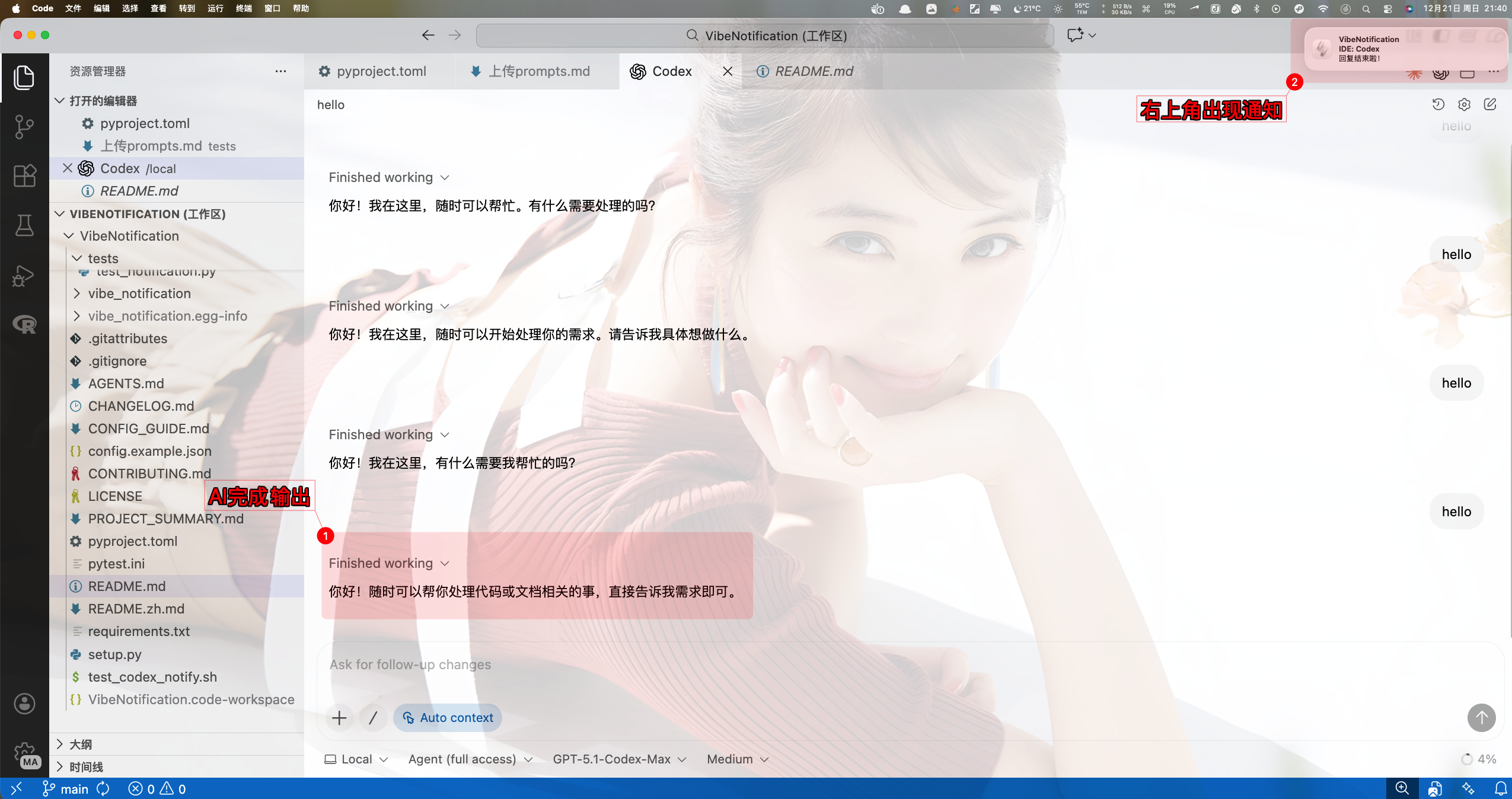This screenshot has height=799, width=1512.
Task: Open the 终端 menu in menu bar
Action: pyautogui.click(x=244, y=8)
